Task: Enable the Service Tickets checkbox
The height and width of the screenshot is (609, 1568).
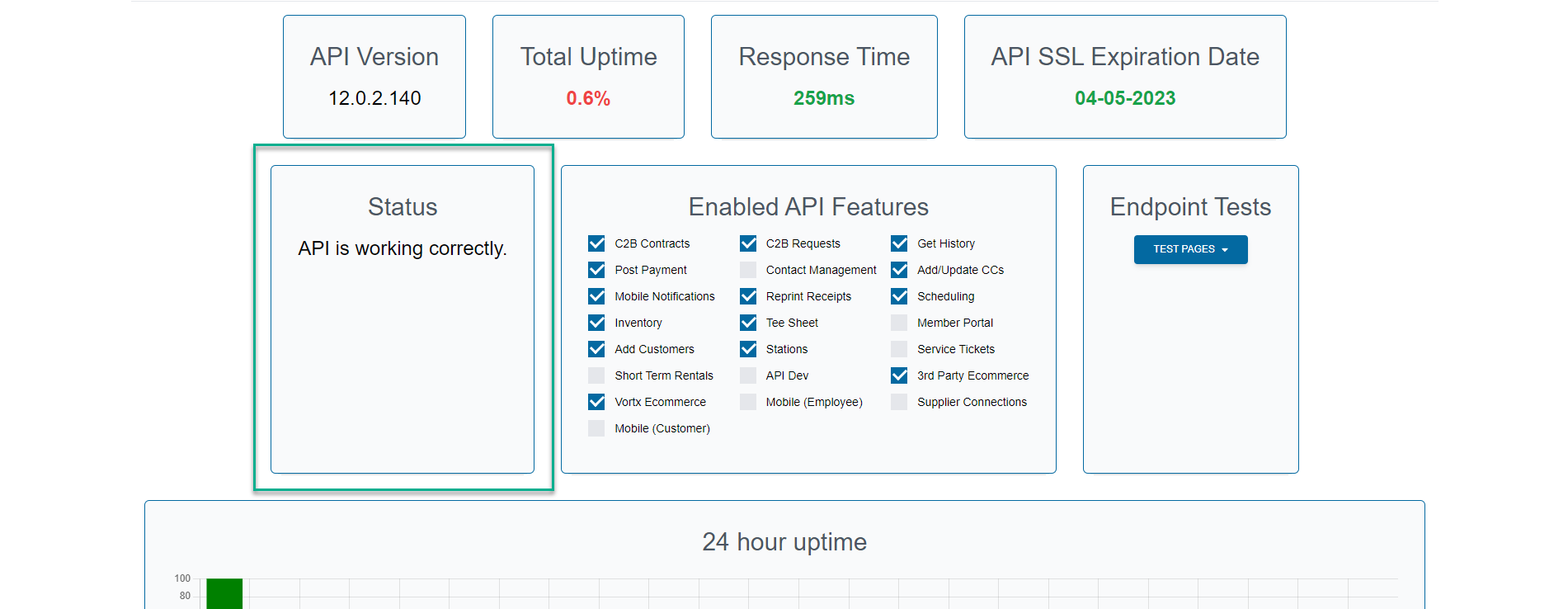Action: pos(899,349)
